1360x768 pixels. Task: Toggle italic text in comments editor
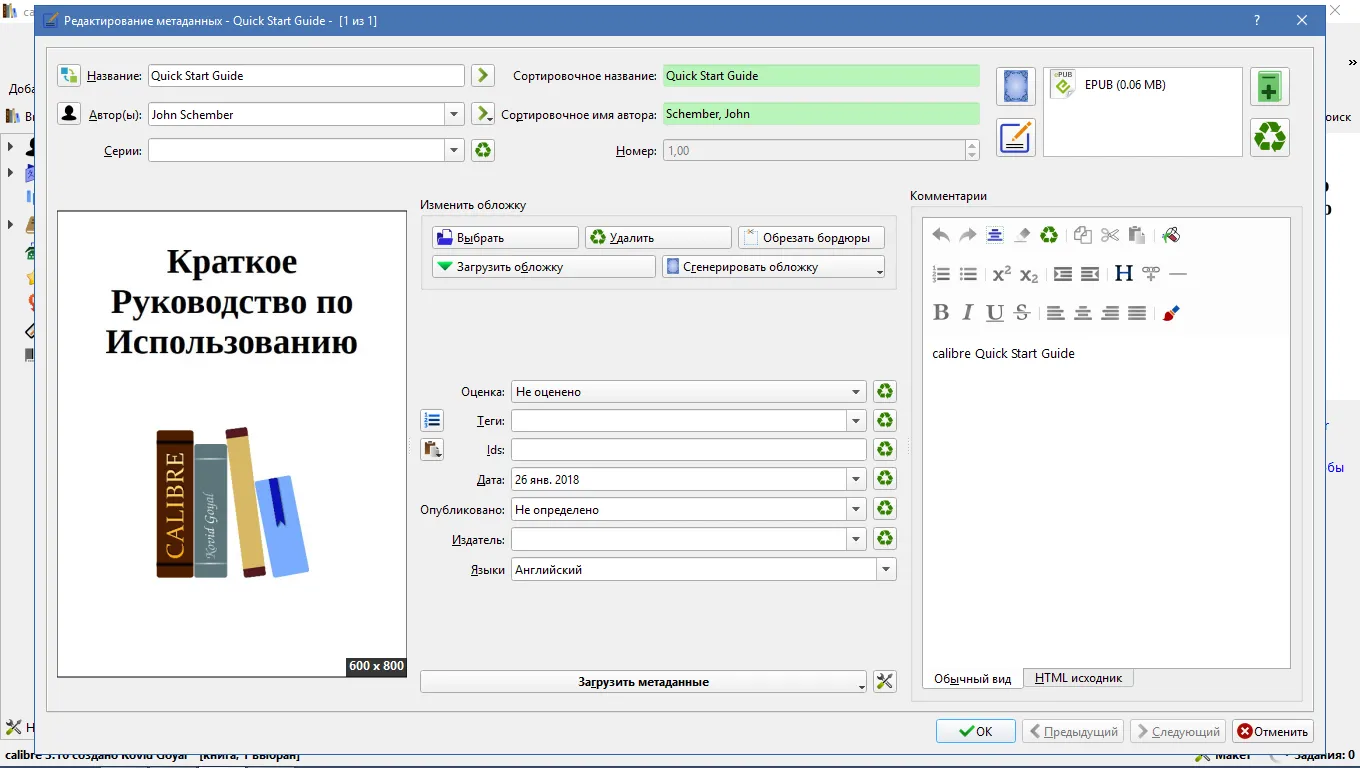click(967, 313)
